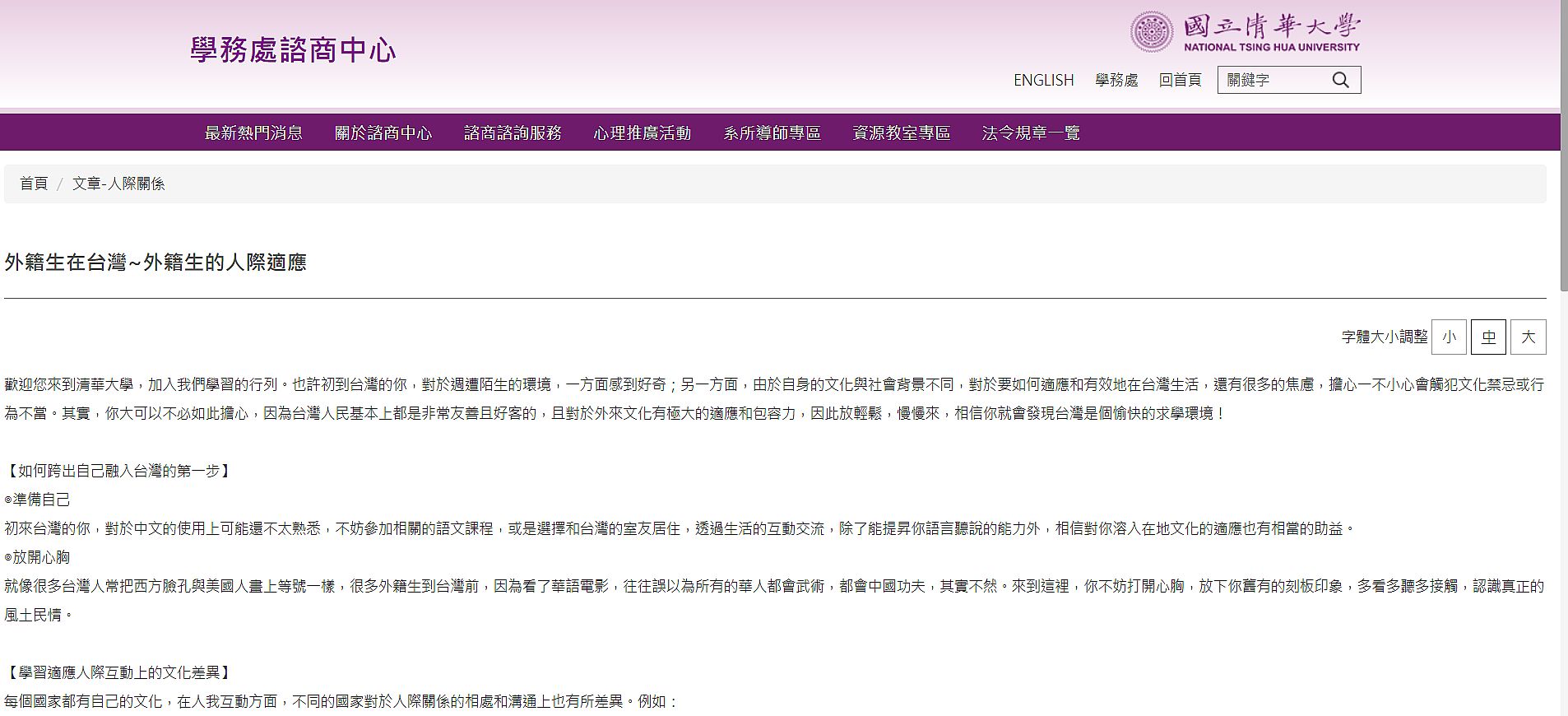The image size is (1568, 716).
Task: Expand the 系所導師專區 menu
Action: coord(772,133)
